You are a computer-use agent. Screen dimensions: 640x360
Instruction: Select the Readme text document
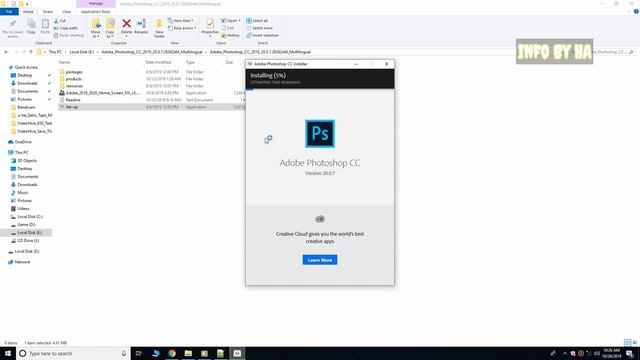click(73, 100)
